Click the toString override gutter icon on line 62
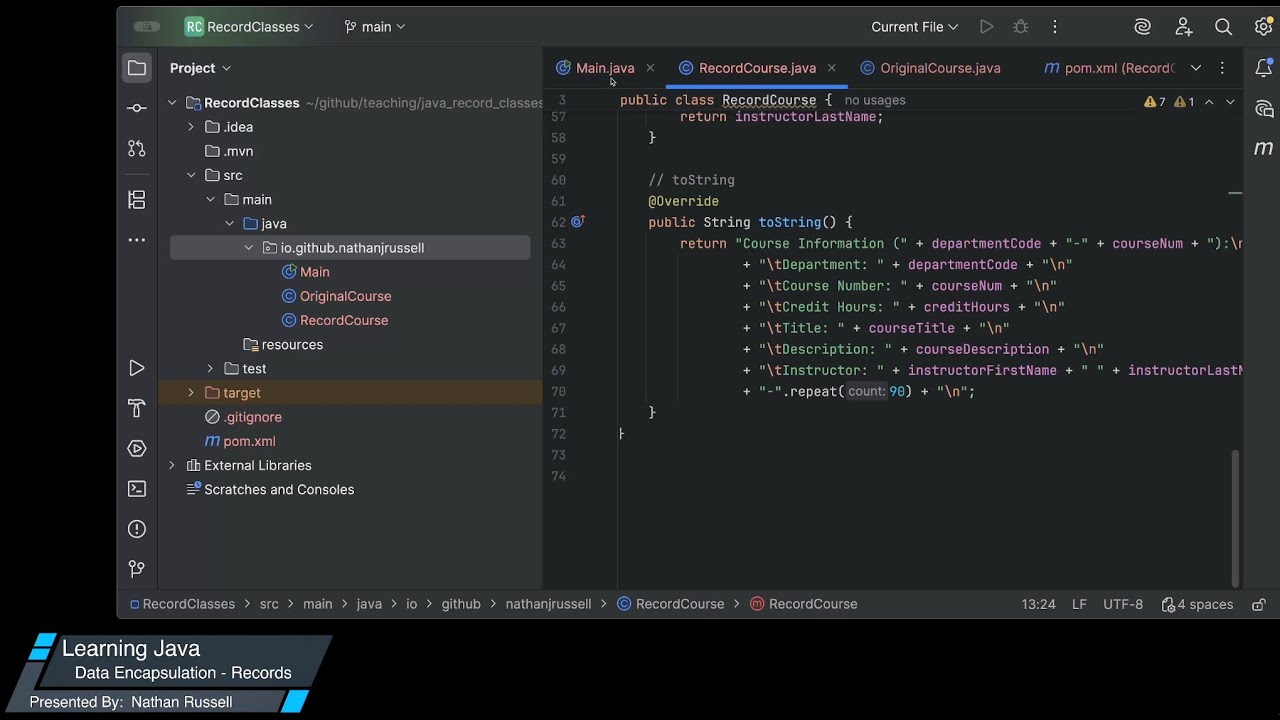The height and width of the screenshot is (720, 1280). click(578, 222)
